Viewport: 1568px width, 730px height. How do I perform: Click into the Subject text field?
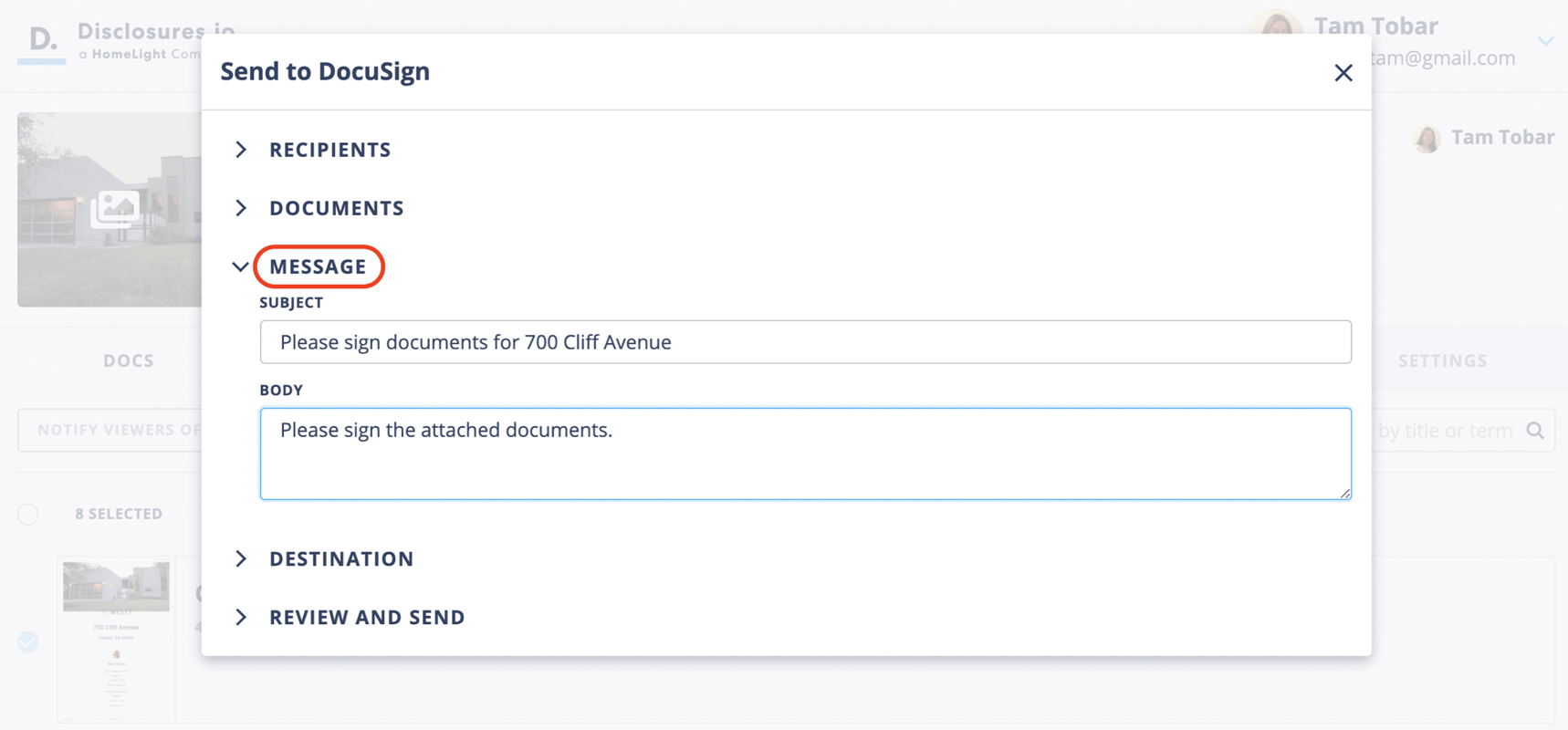pos(805,342)
